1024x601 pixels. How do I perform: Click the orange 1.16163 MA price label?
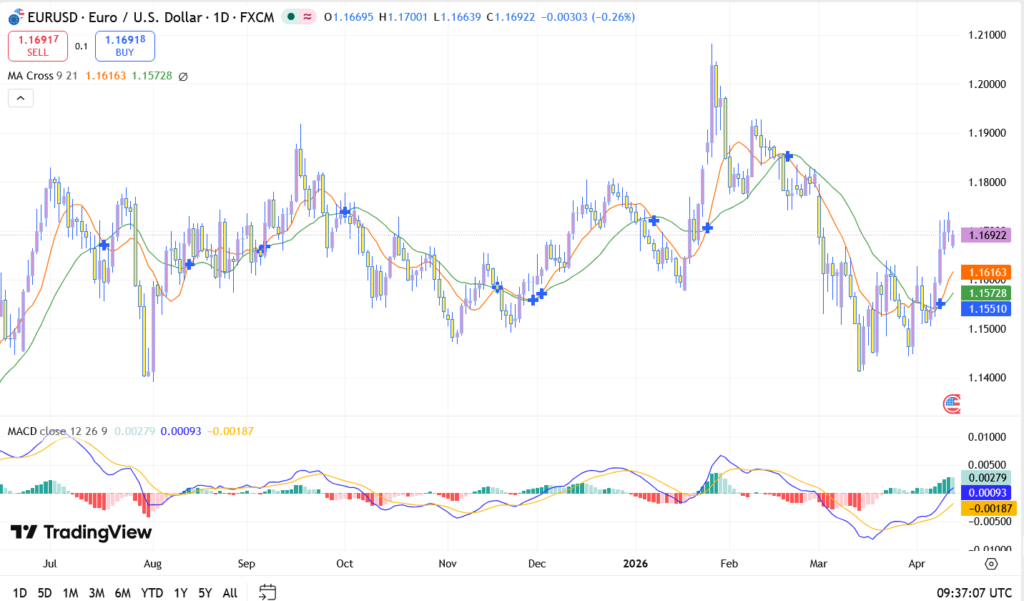(x=985, y=272)
